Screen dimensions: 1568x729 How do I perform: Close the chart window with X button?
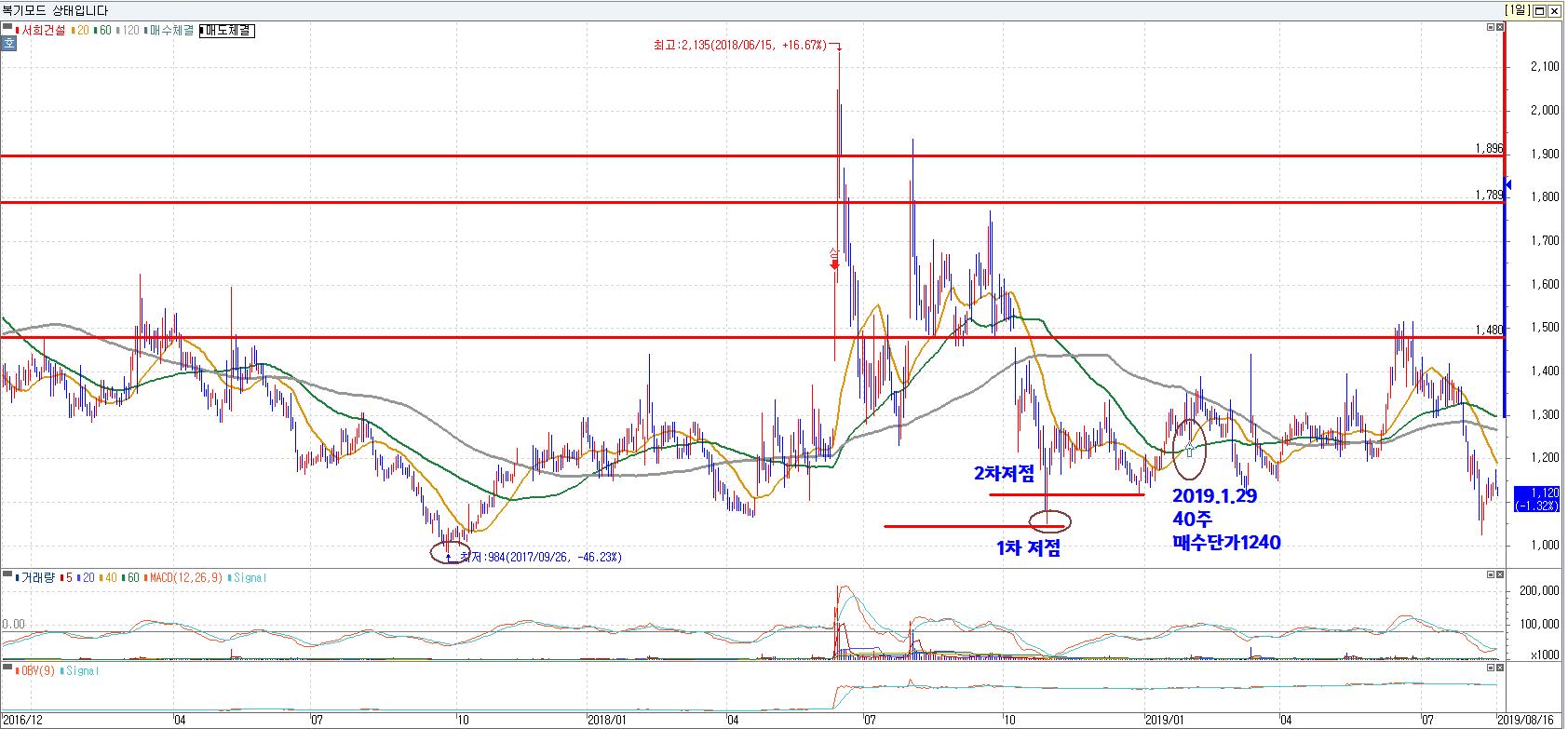[x=1554, y=10]
